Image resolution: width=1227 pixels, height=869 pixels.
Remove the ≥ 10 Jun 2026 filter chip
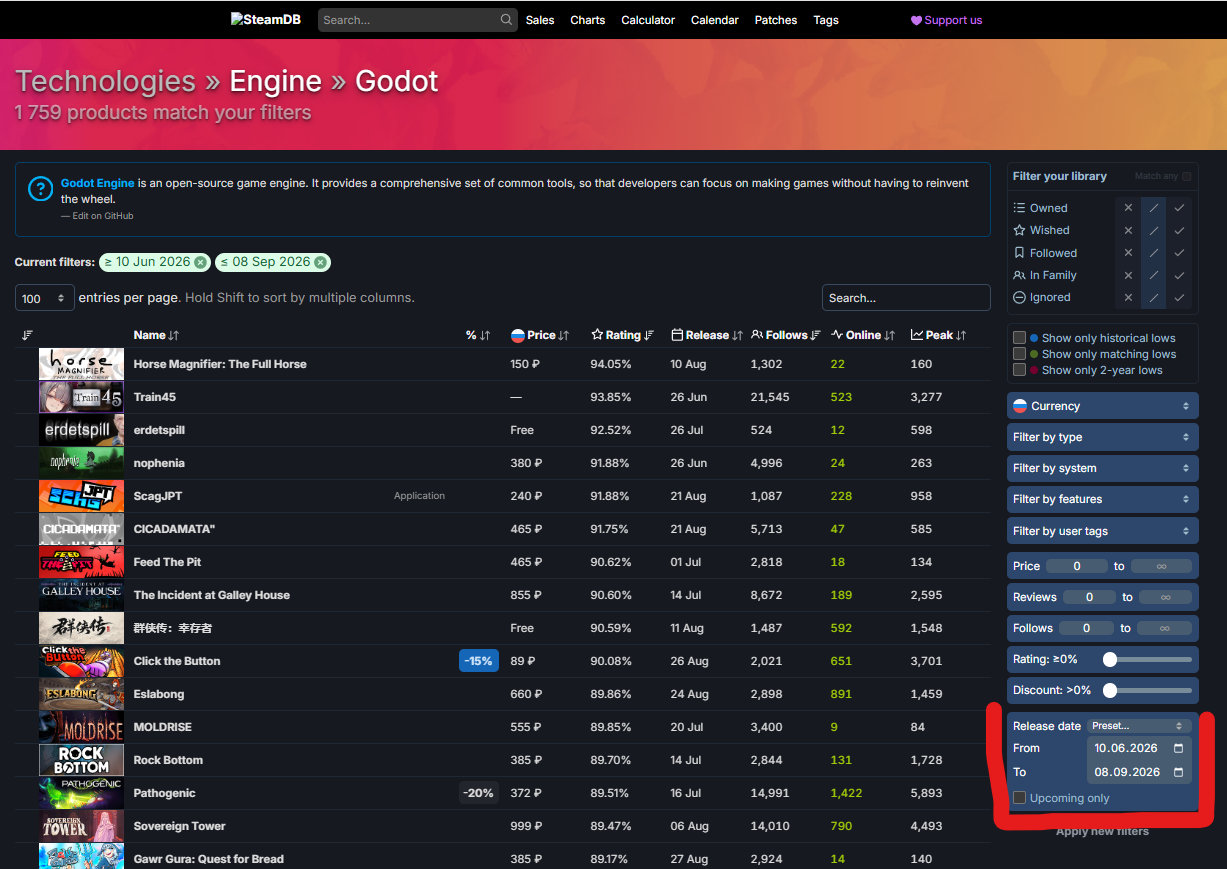(x=201, y=262)
